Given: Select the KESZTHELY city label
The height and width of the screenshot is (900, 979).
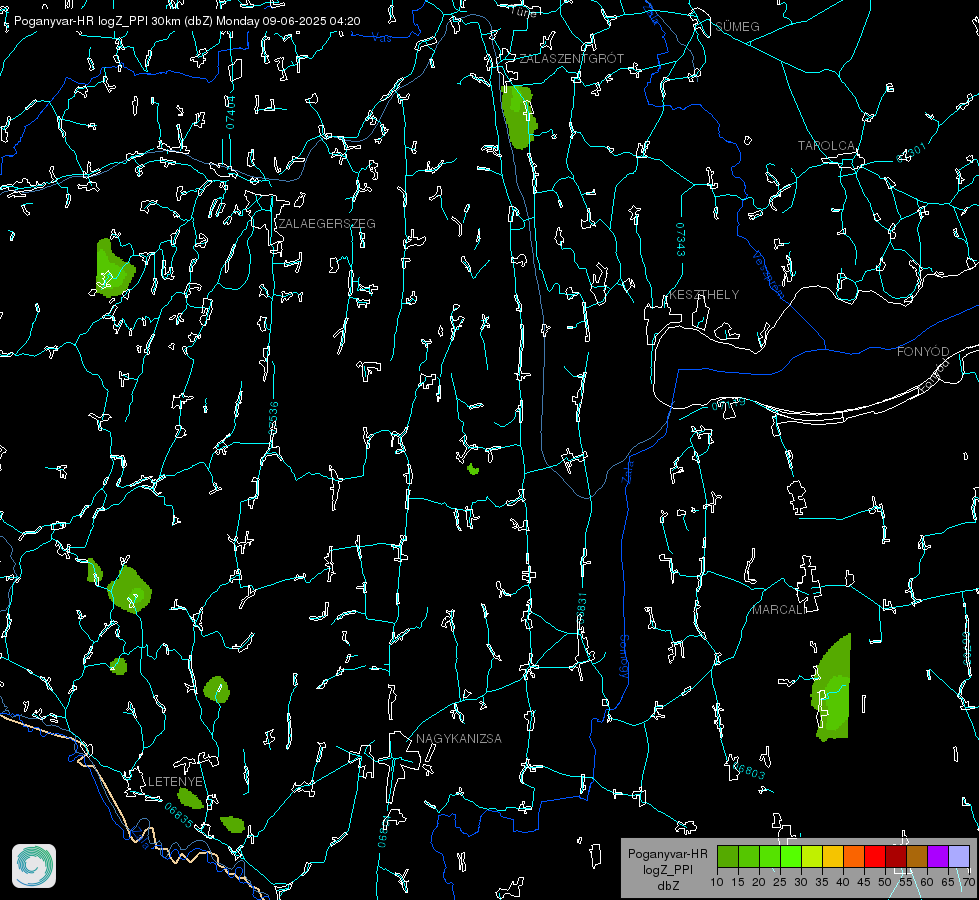Looking at the screenshot, I should [x=704, y=295].
